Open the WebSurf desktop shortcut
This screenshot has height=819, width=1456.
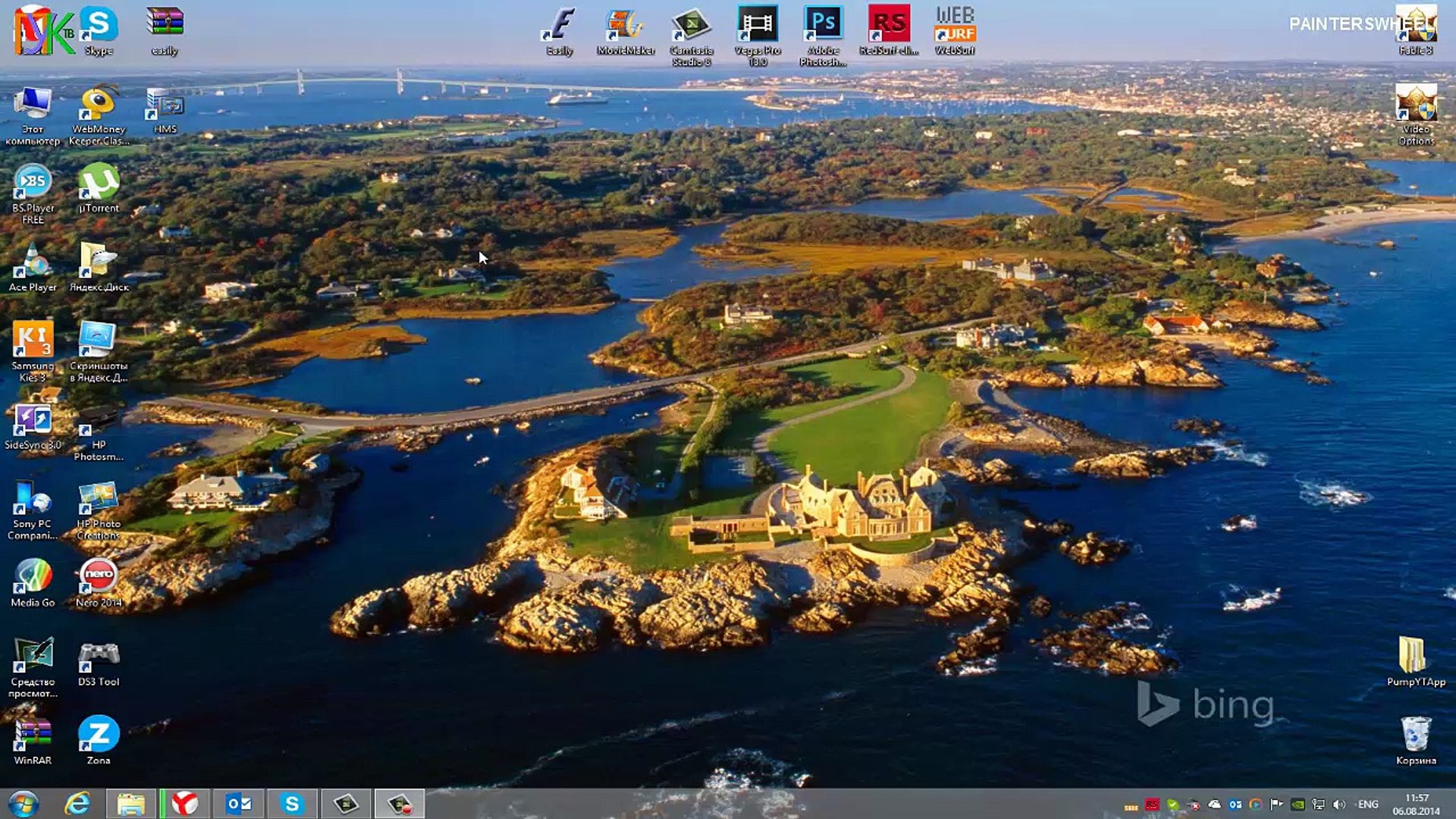955,30
